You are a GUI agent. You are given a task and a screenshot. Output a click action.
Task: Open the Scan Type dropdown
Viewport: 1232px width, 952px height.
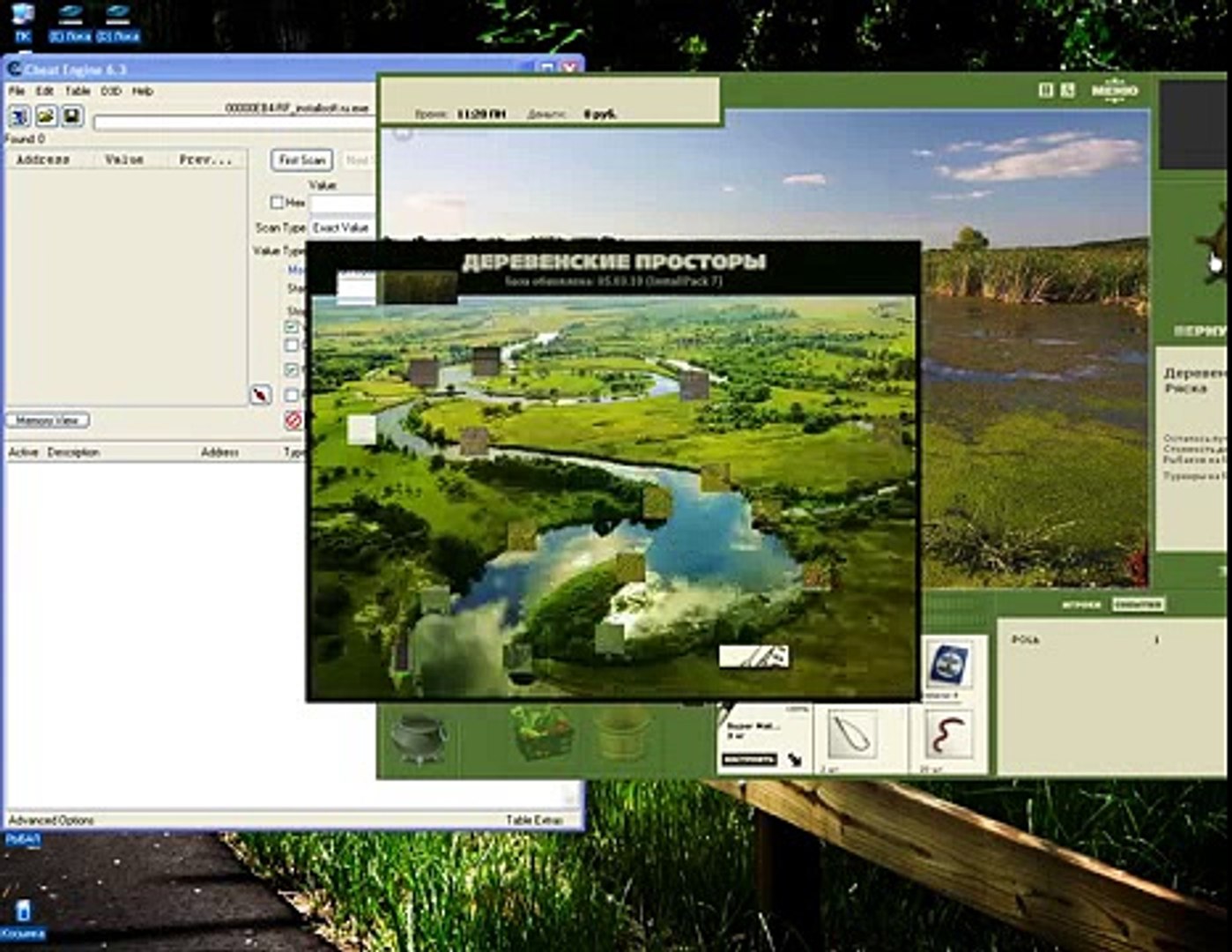click(344, 227)
